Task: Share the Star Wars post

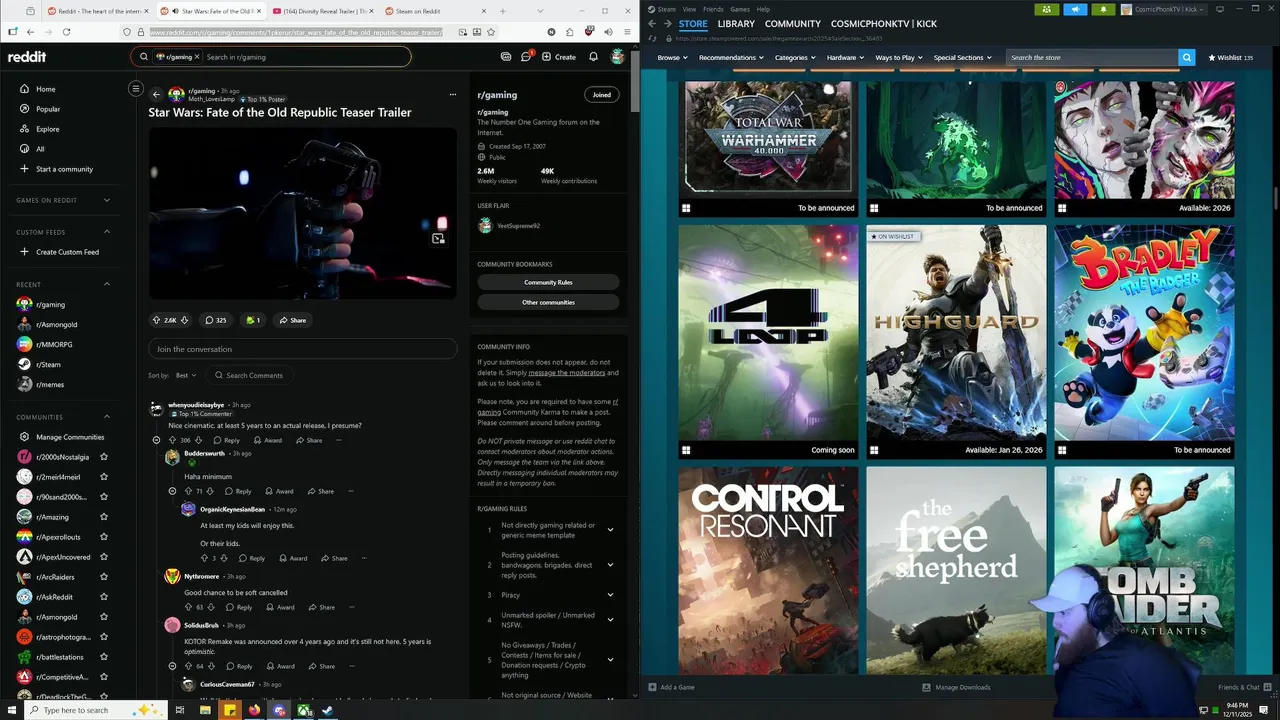Action: tap(292, 320)
